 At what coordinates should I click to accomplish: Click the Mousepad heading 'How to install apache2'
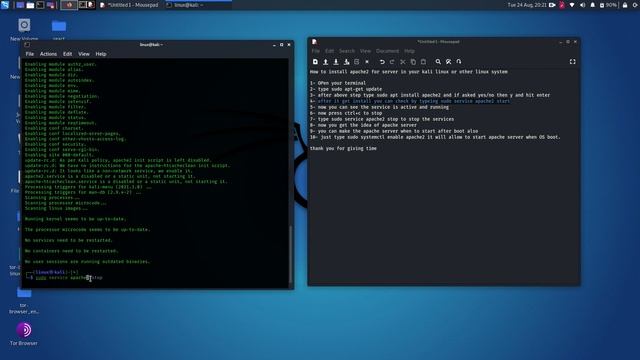pos(409,72)
